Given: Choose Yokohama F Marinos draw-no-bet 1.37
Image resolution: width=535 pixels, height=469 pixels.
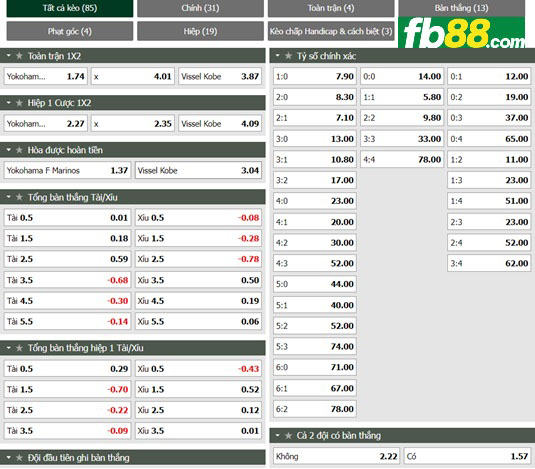Looking at the screenshot, I should click(x=67, y=171).
